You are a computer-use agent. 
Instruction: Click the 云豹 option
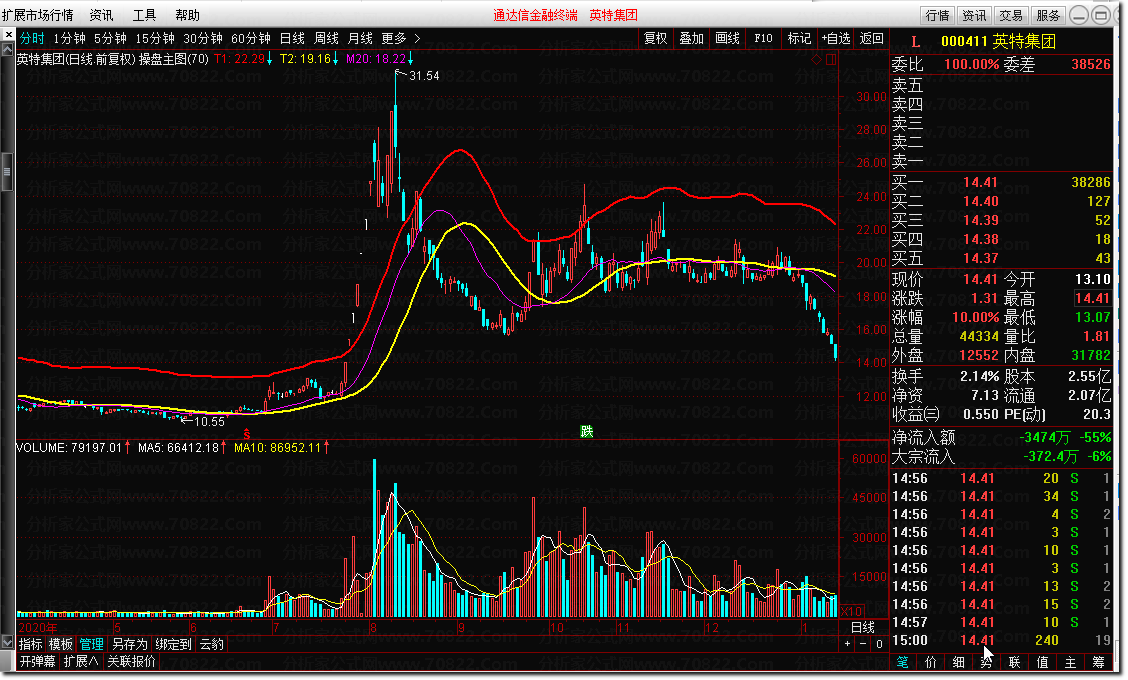pos(212,644)
